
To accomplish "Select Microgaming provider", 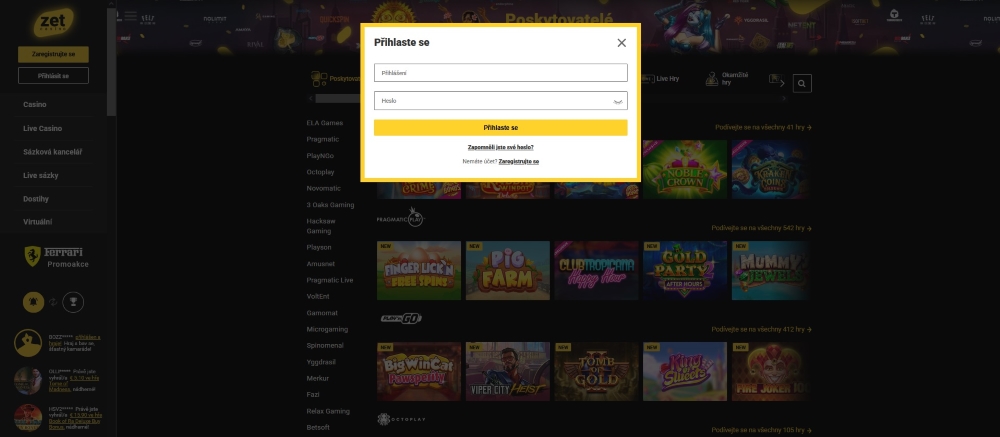I will click(327, 329).
